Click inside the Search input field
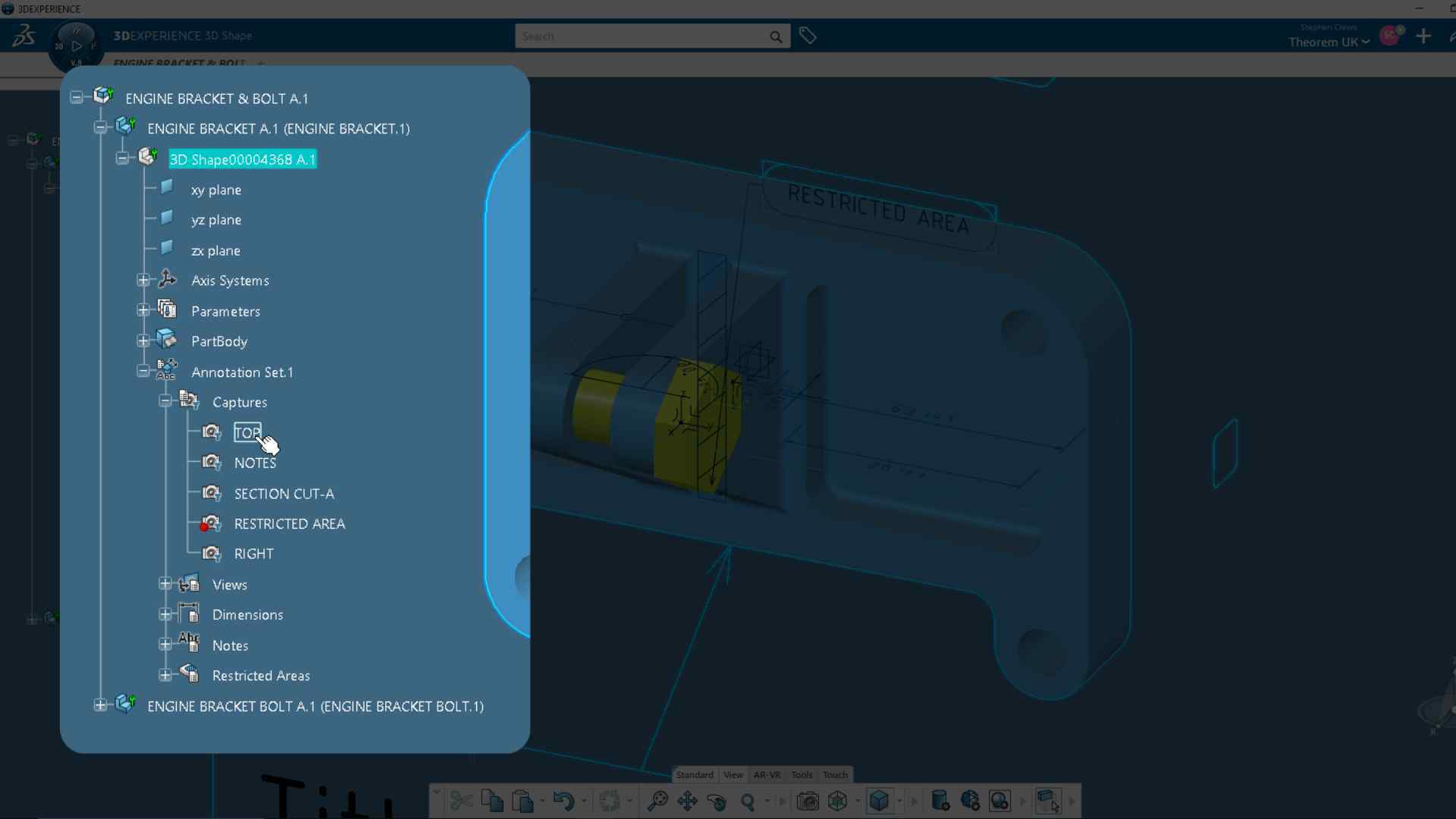The height and width of the screenshot is (819, 1456). coord(645,36)
